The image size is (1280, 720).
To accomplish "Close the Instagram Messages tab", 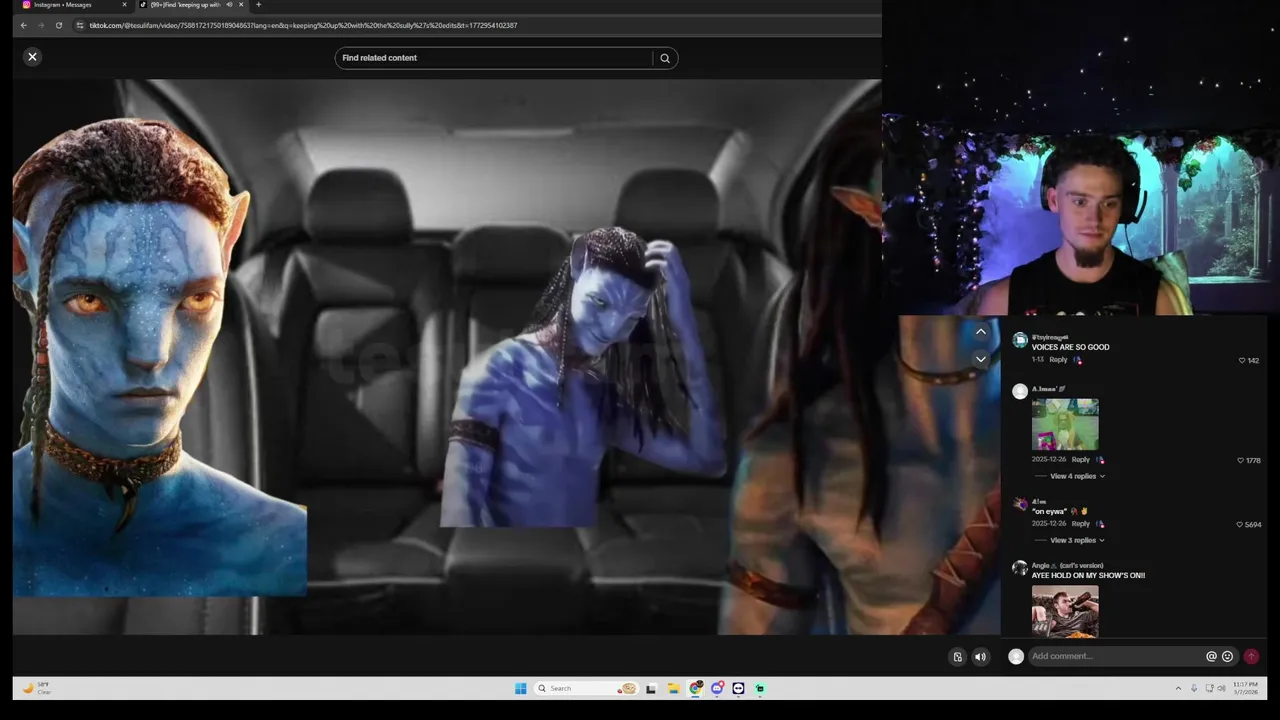I will 124,5.
